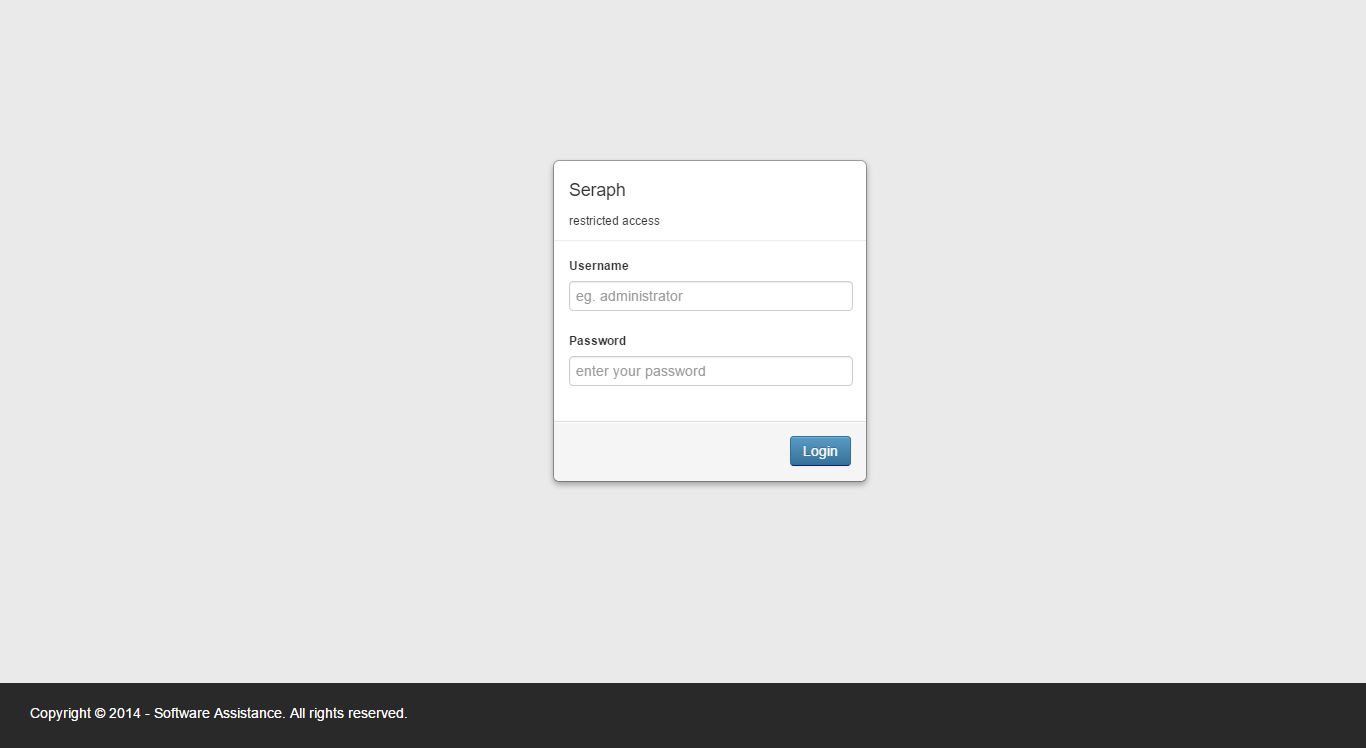Click blank form space between Password field and Login bar

(x=710, y=404)
